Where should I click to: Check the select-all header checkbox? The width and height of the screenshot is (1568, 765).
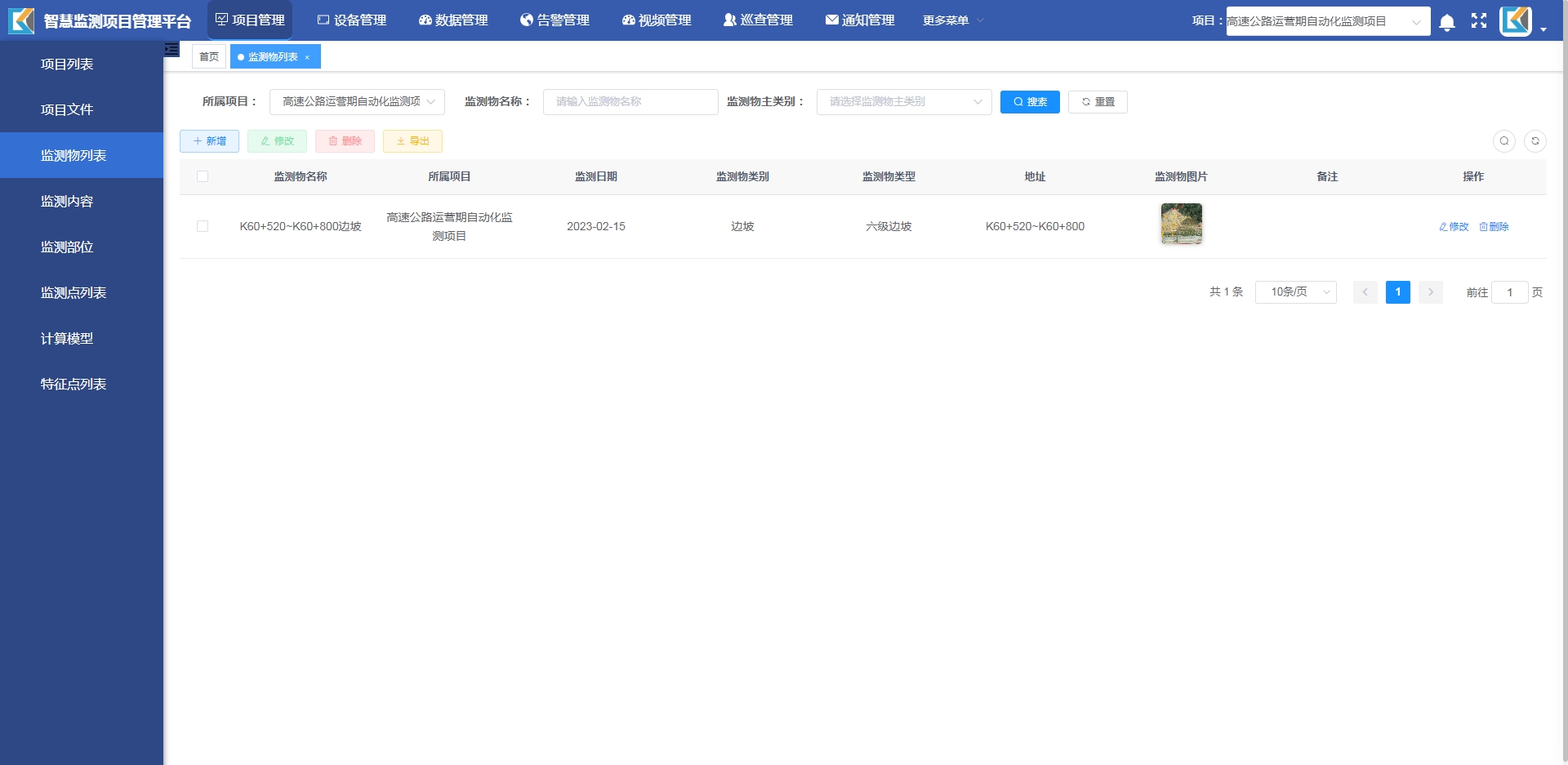pyautogui.click(x=203, y=176)
